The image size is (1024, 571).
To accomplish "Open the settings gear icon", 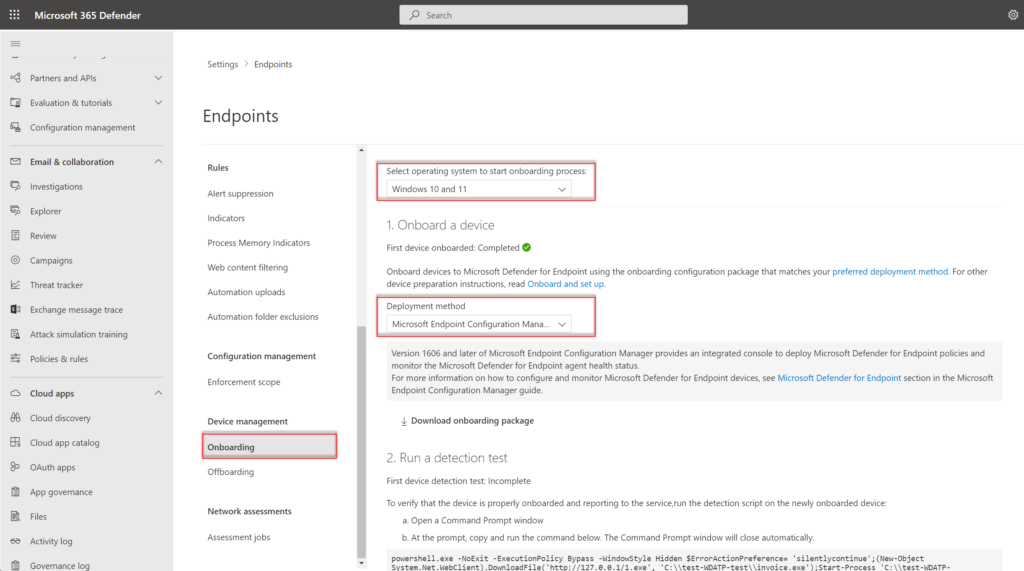I will (x=1013, y=15).
